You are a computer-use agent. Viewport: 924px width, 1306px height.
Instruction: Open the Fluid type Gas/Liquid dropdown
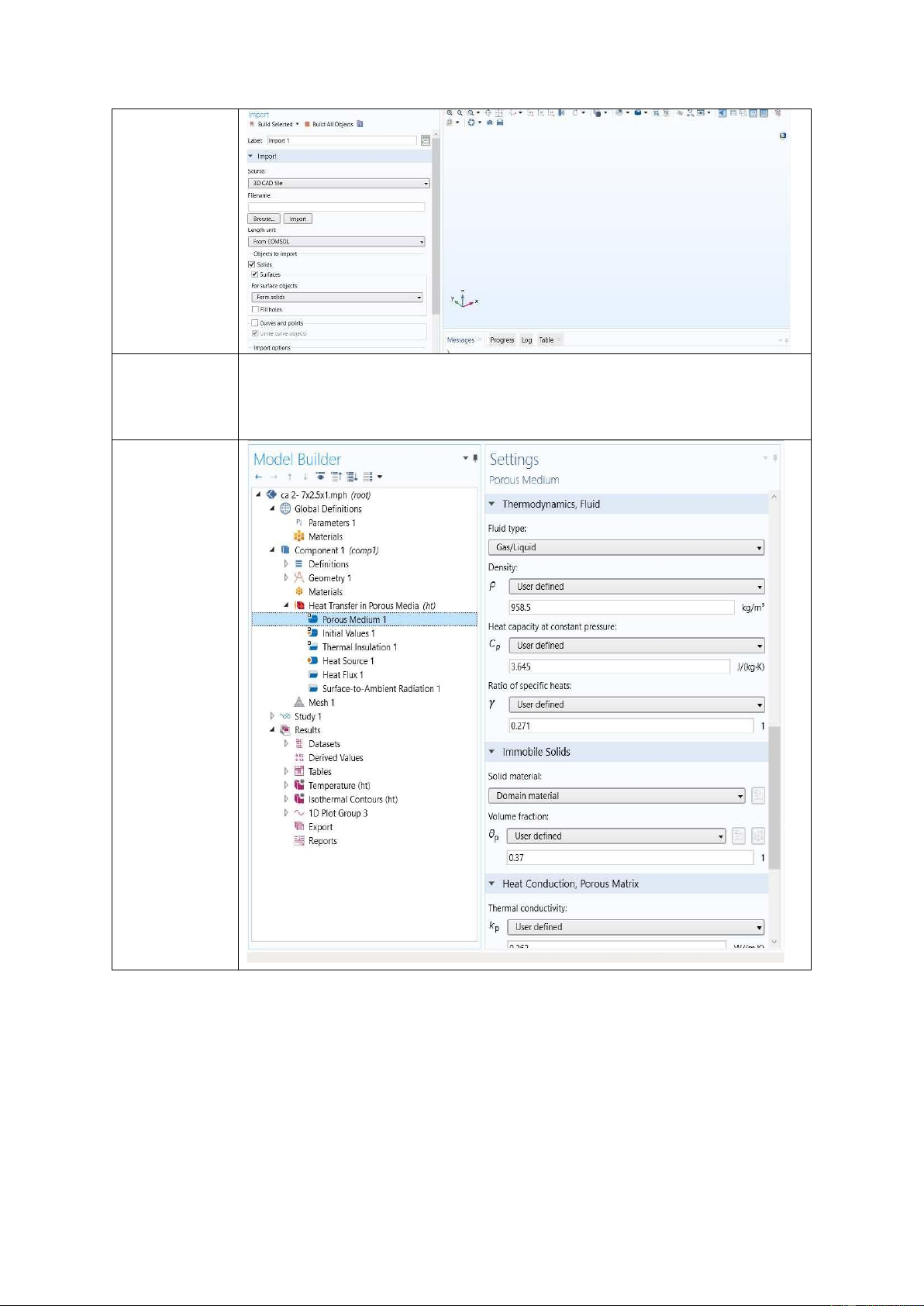click(626, 547)
